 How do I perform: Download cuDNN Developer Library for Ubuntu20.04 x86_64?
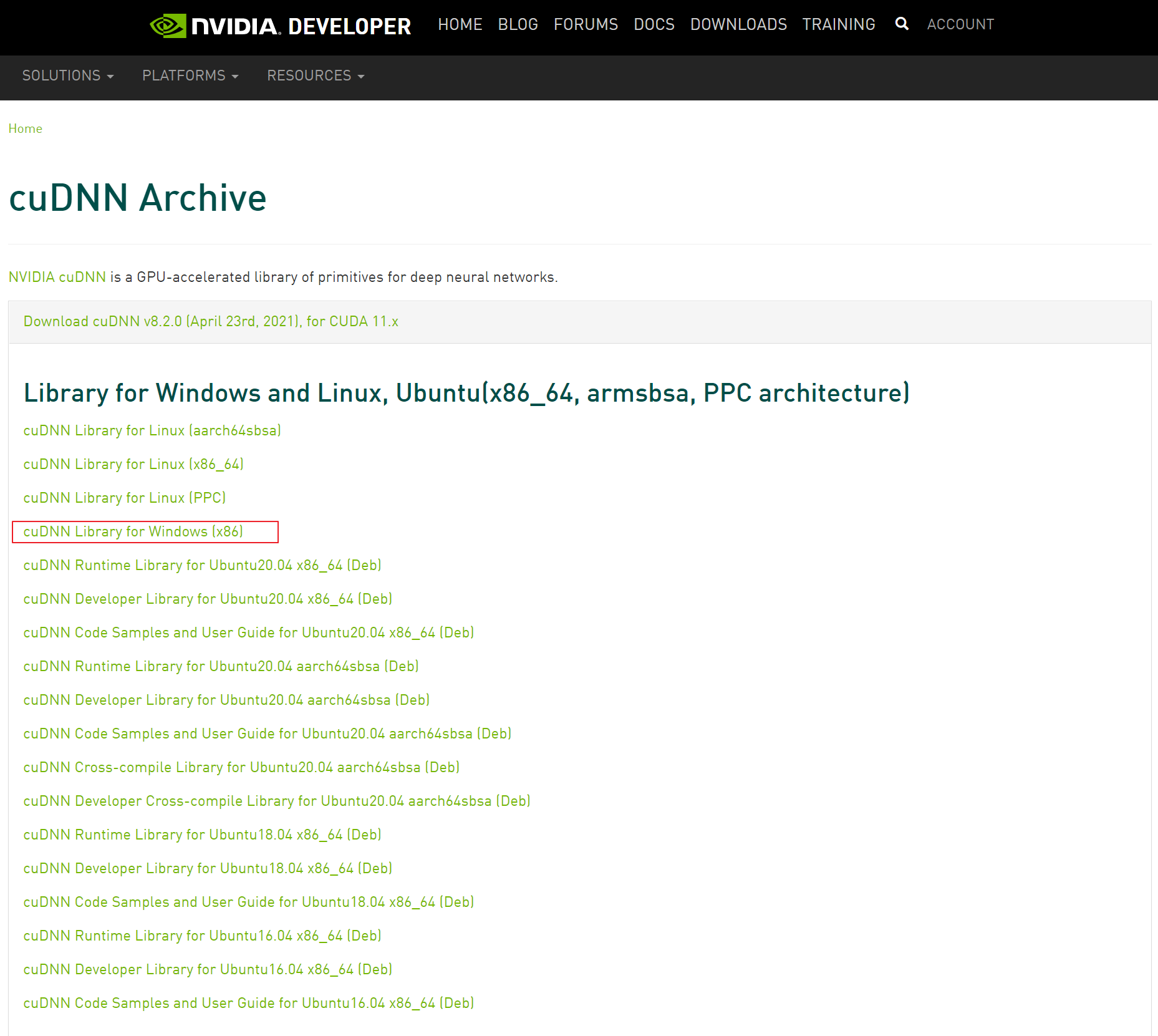208,599
